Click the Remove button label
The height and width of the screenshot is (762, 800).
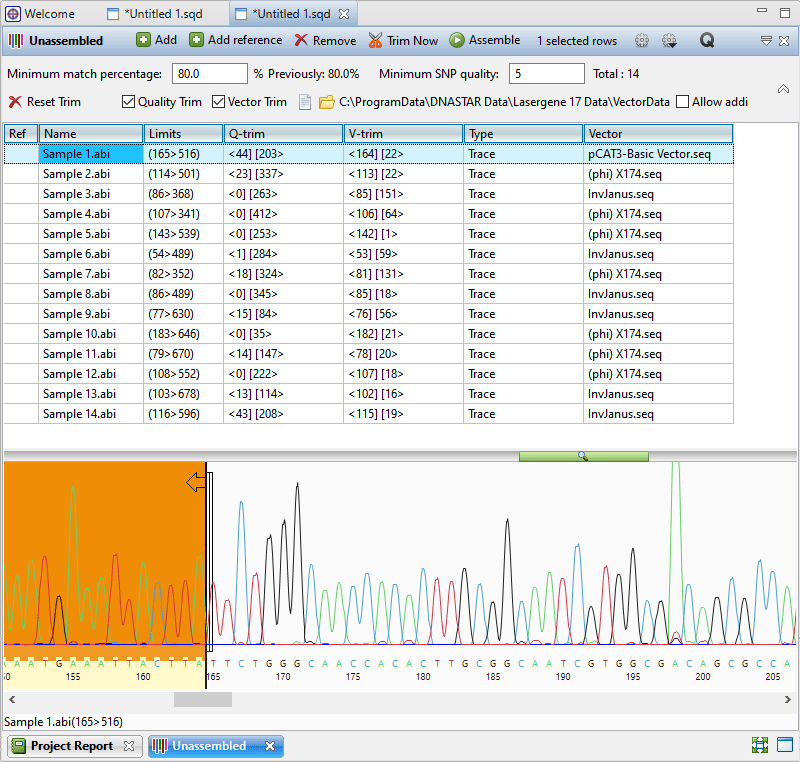point(334,41)
